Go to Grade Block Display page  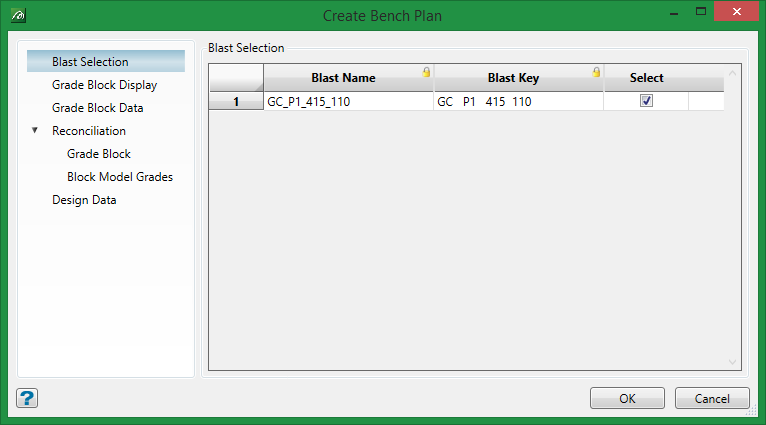click(104, 85)
